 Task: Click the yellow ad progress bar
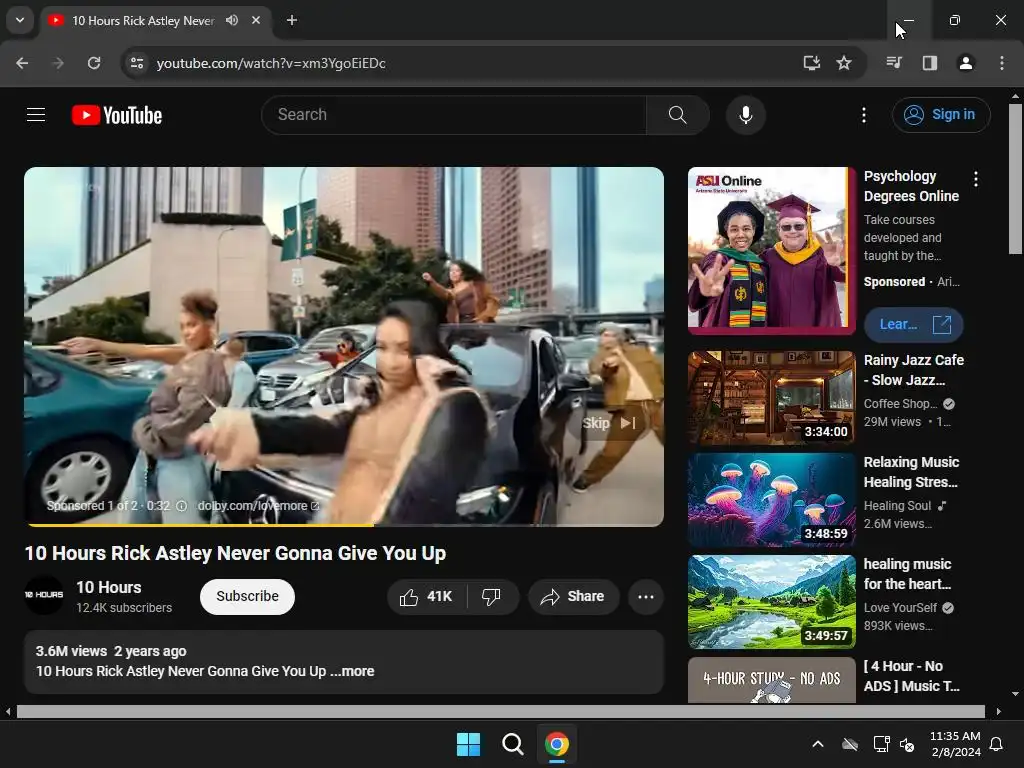pos(199,524)
